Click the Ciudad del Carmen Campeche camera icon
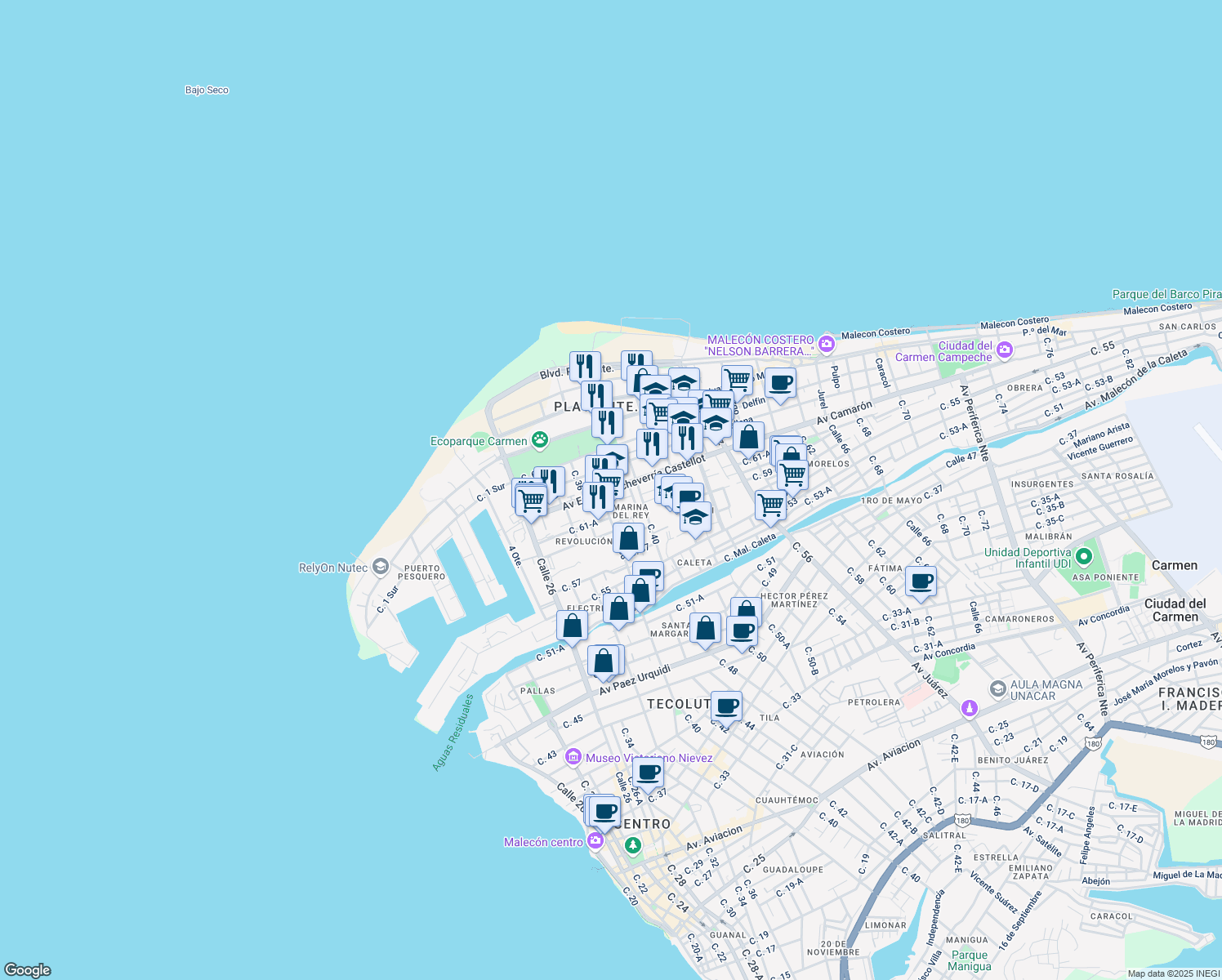The image size is (1222, 980). (1005, 350)
